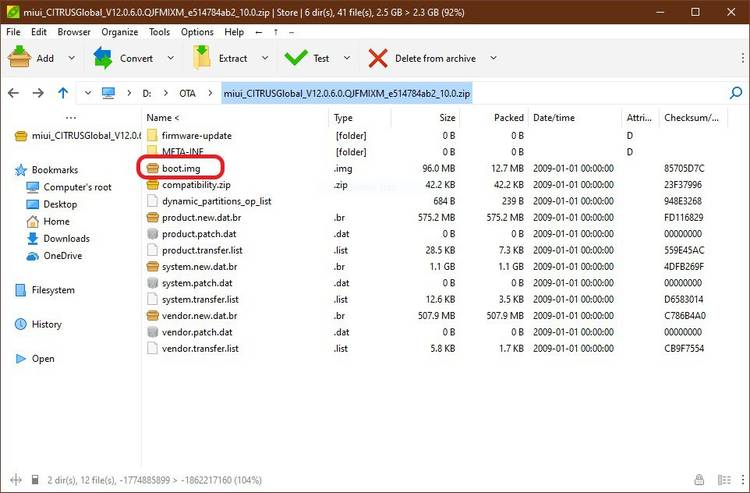This screenshot has width=750, height=493.
Task: Open History in the left sidebar
Action: (x=46, y=324)
